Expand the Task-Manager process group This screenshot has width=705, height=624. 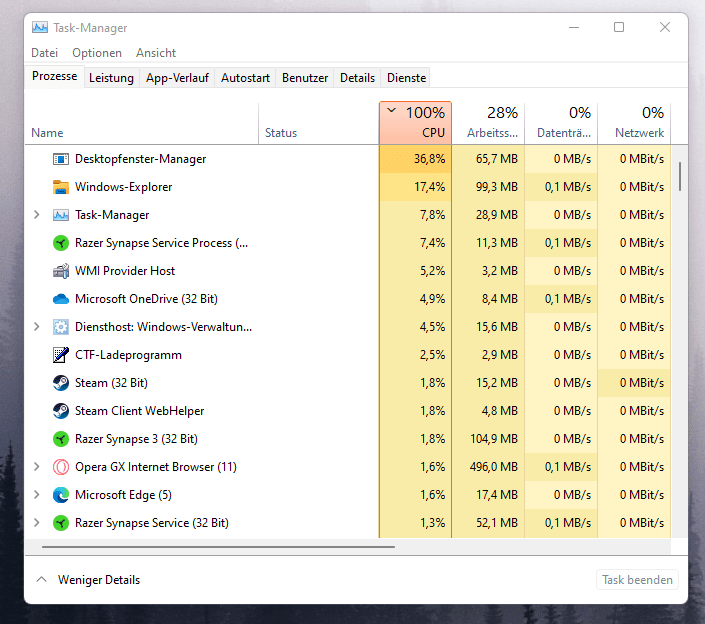37,215
